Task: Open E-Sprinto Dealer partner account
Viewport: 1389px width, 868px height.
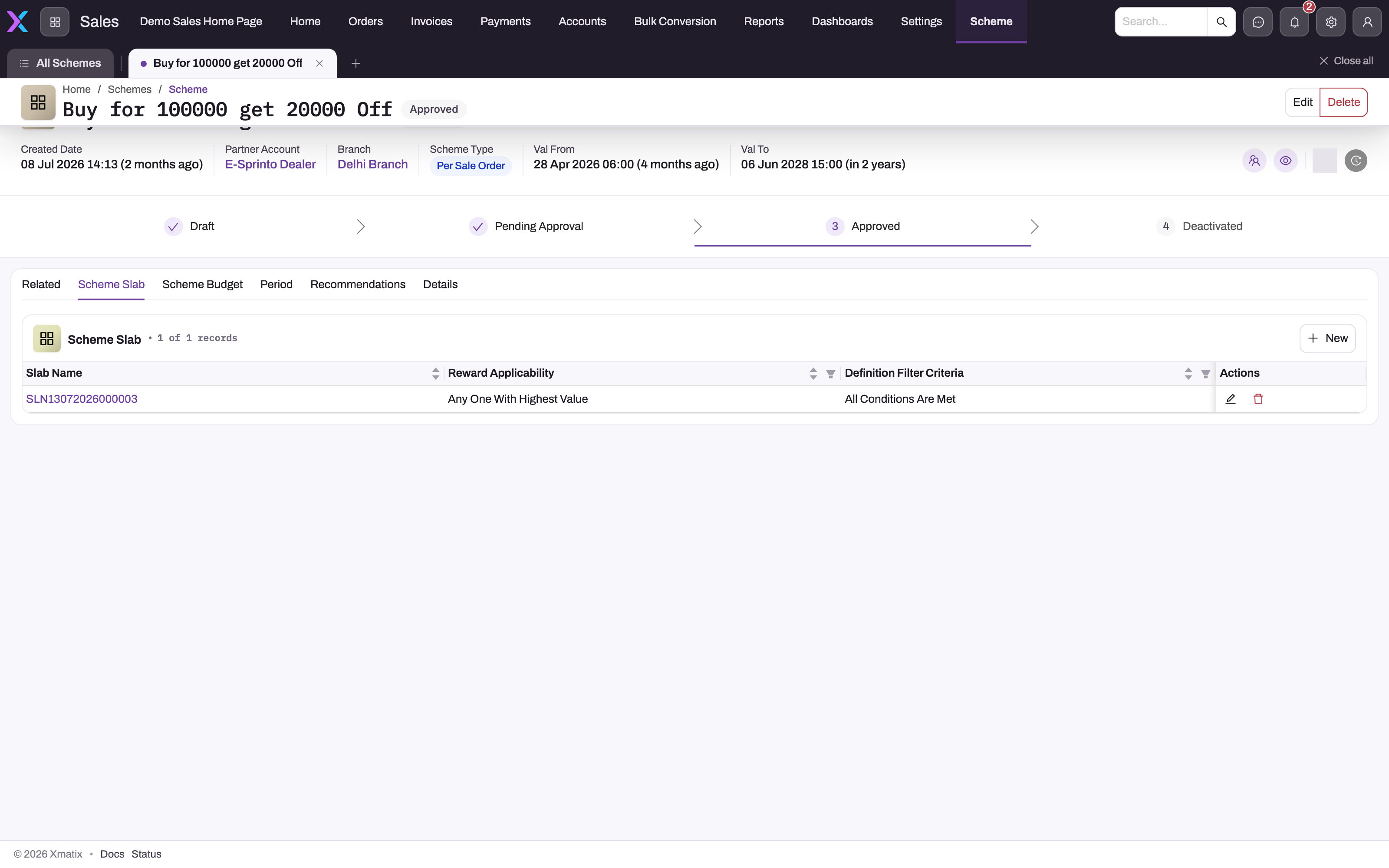Action: click(270, 165)
